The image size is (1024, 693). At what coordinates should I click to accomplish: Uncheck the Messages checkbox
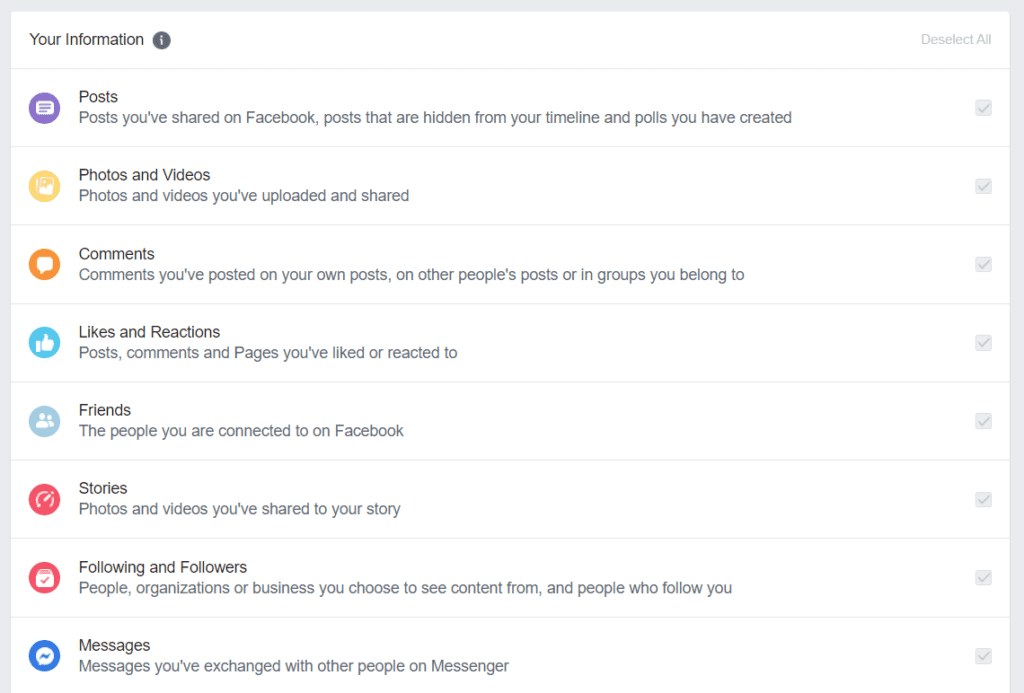pos(984,656)
